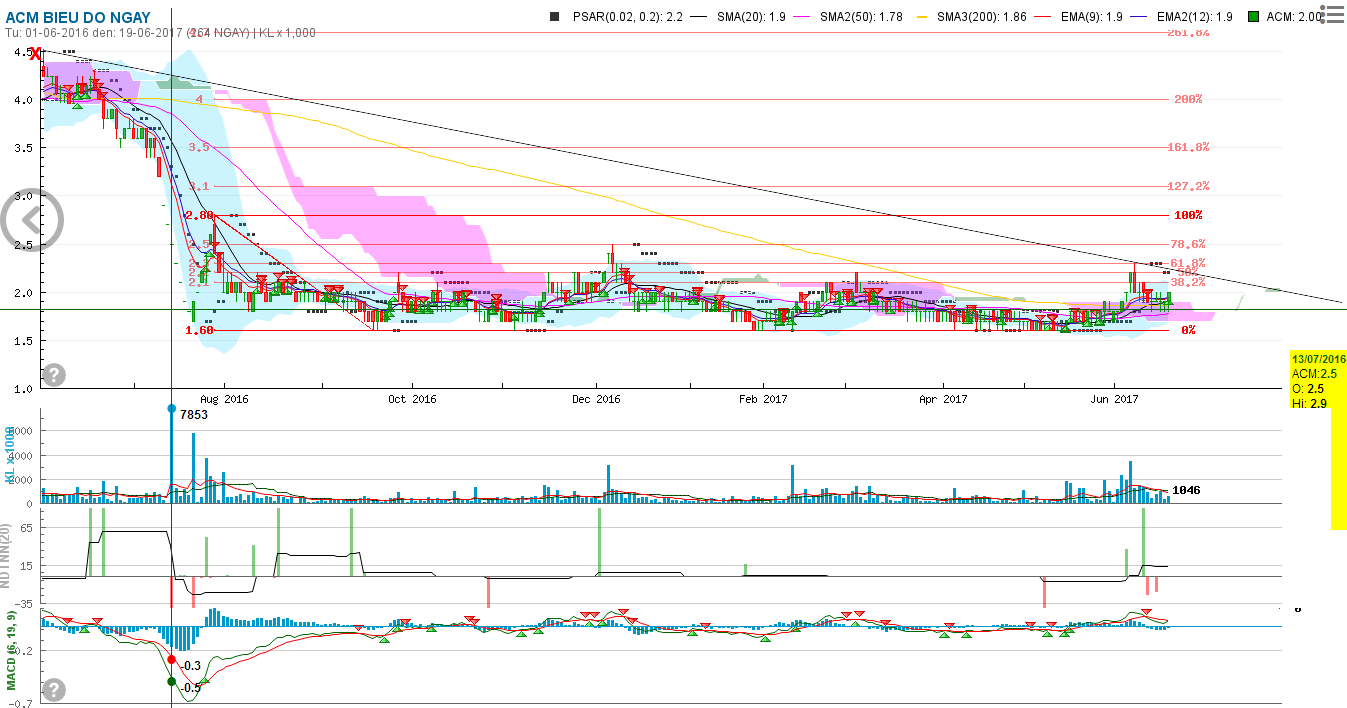Click the green -0.5 MACD point
This screenshot has width=1347, height=708.
(x=172, y=682)
